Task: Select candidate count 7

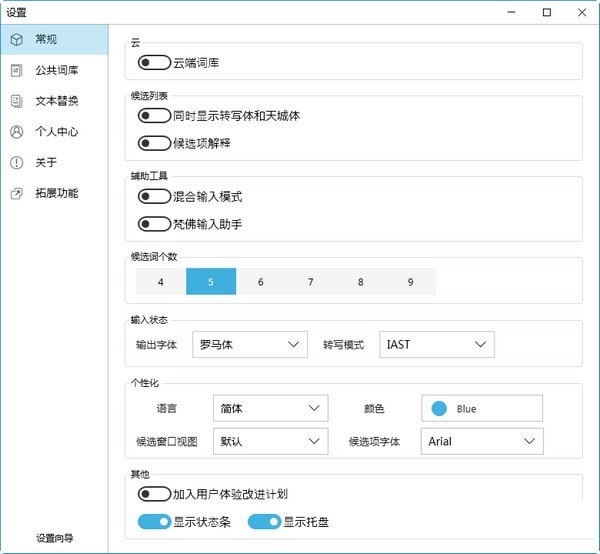Action: pyautogui.click(x=311, y=282)
